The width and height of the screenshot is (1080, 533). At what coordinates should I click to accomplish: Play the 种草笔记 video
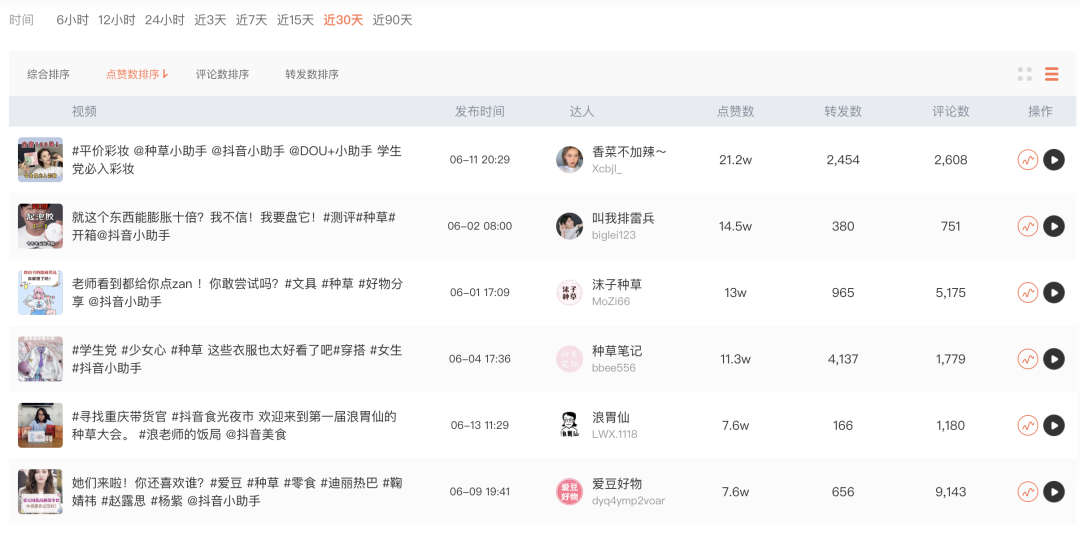tap(1054, 359)
